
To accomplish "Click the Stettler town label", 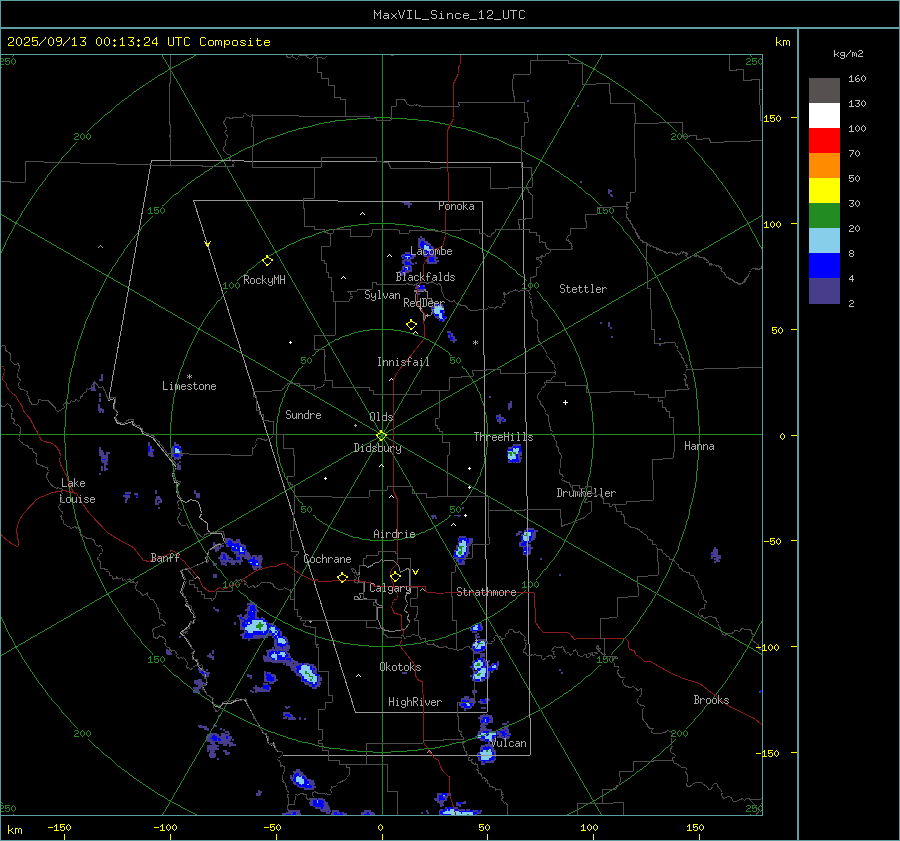I will (583, 289).
